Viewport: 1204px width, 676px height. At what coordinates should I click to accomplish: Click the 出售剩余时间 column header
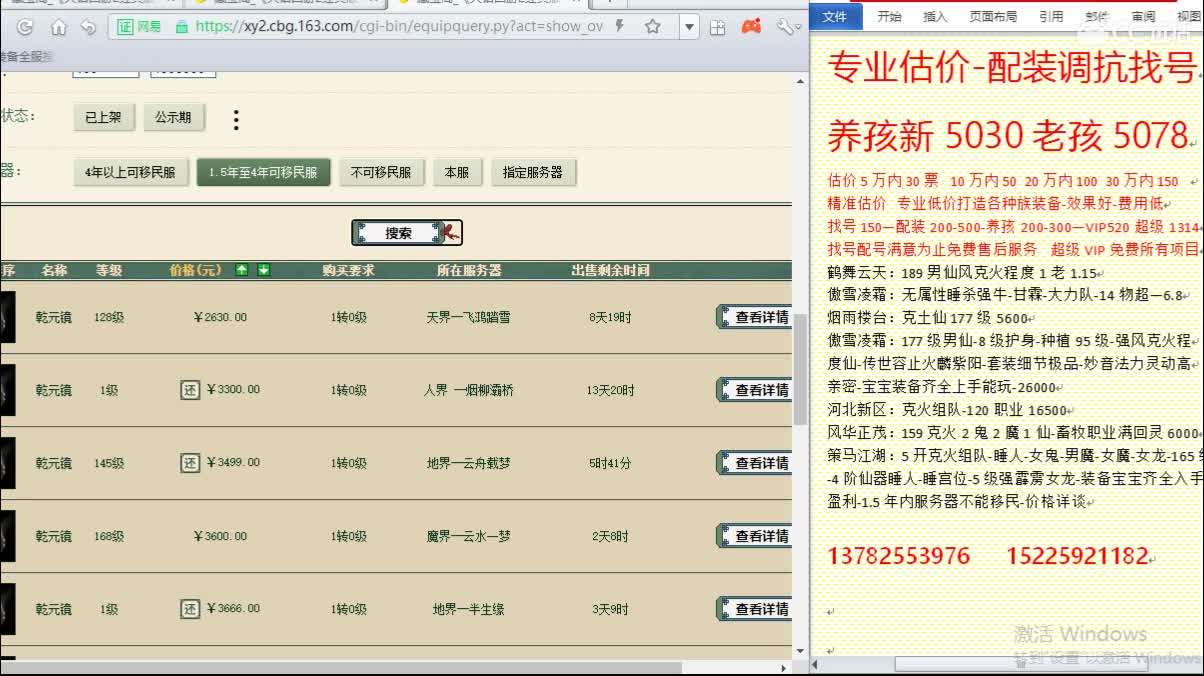click(610, 270)
